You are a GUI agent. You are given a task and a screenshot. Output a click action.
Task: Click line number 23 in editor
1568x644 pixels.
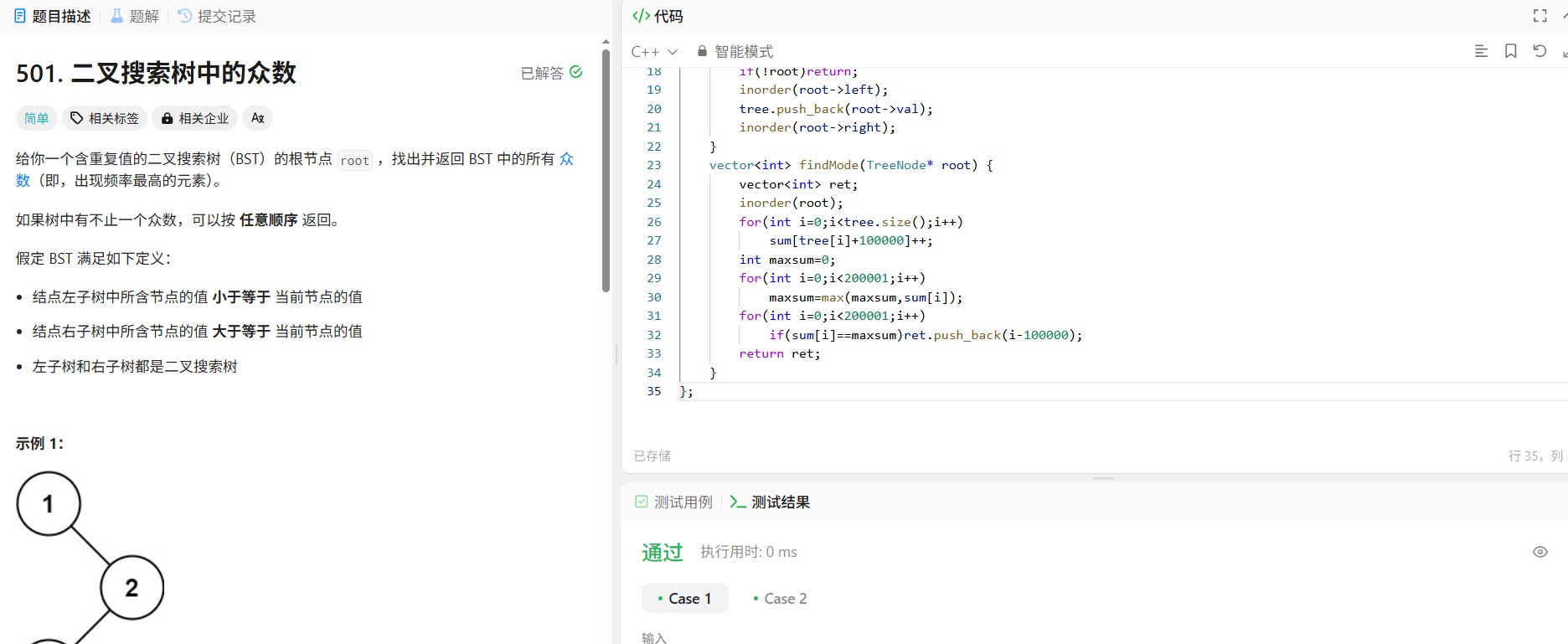click(654, 165)
